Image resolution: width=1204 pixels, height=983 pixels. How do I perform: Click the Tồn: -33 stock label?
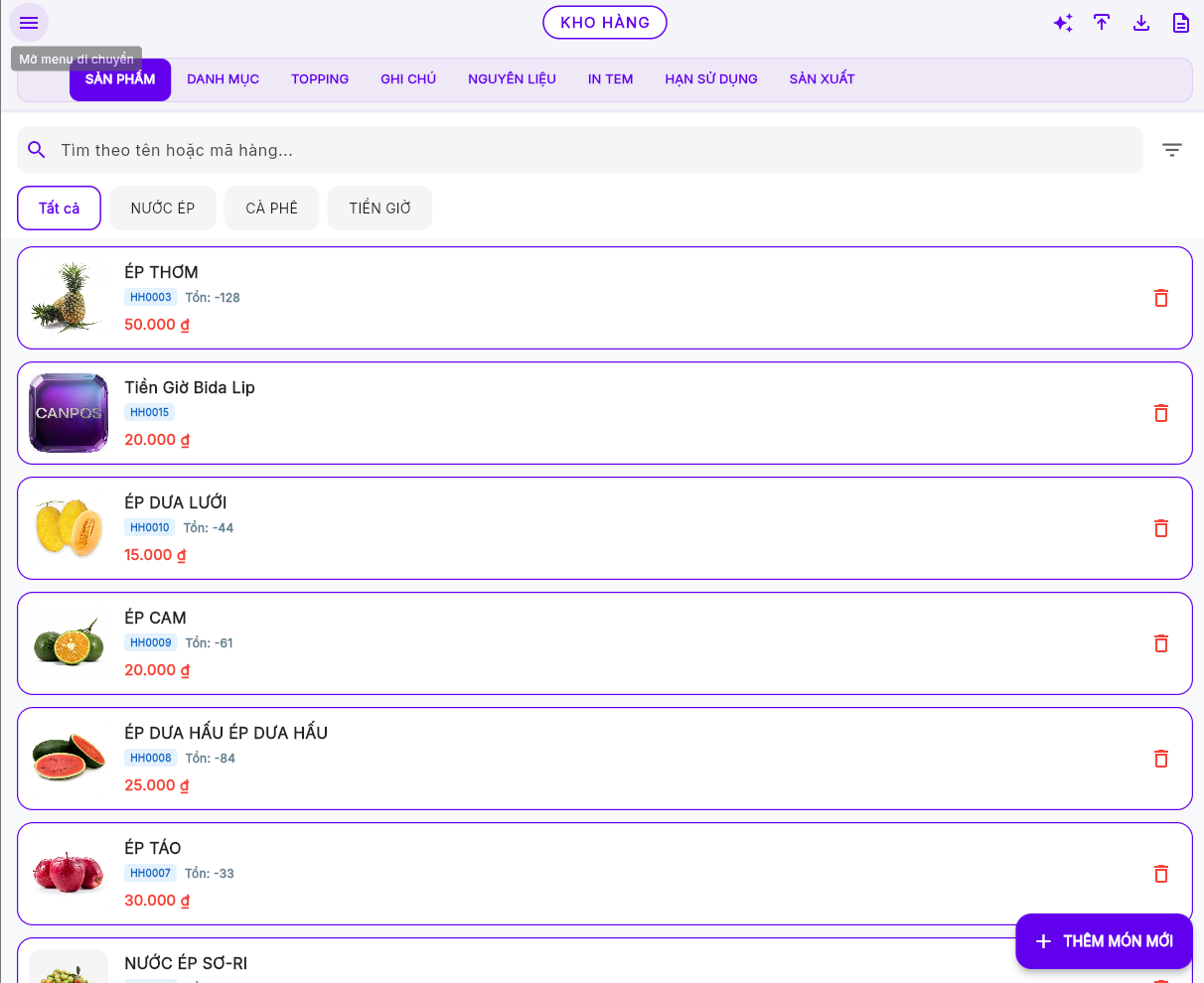point(210,873)
